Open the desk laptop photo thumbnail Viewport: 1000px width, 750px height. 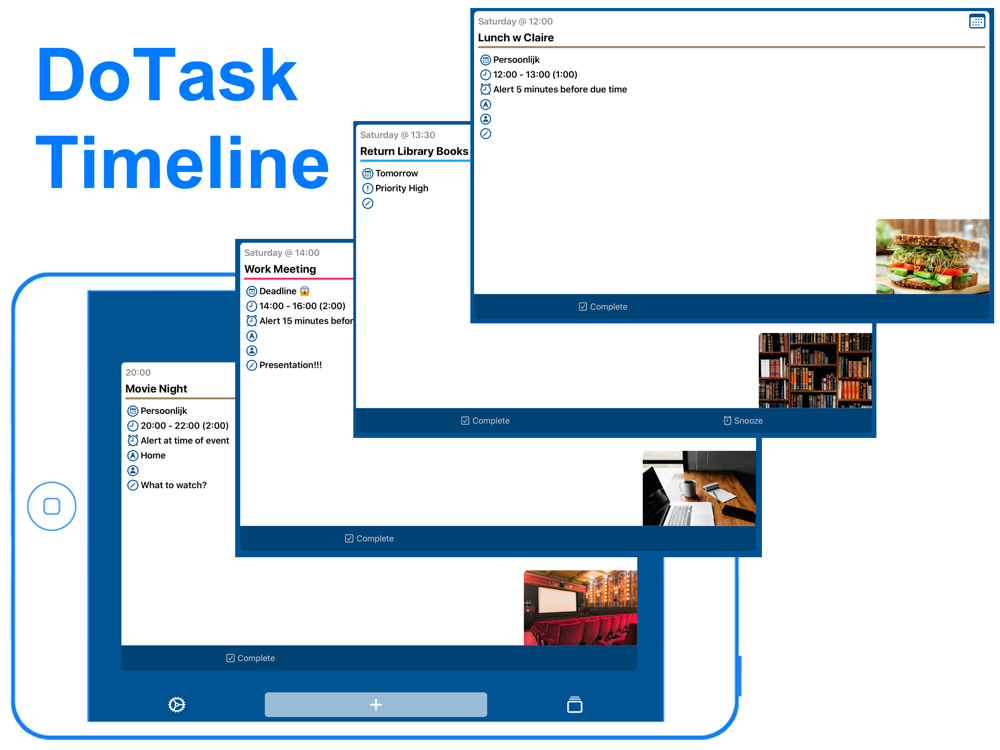[700, 489]
